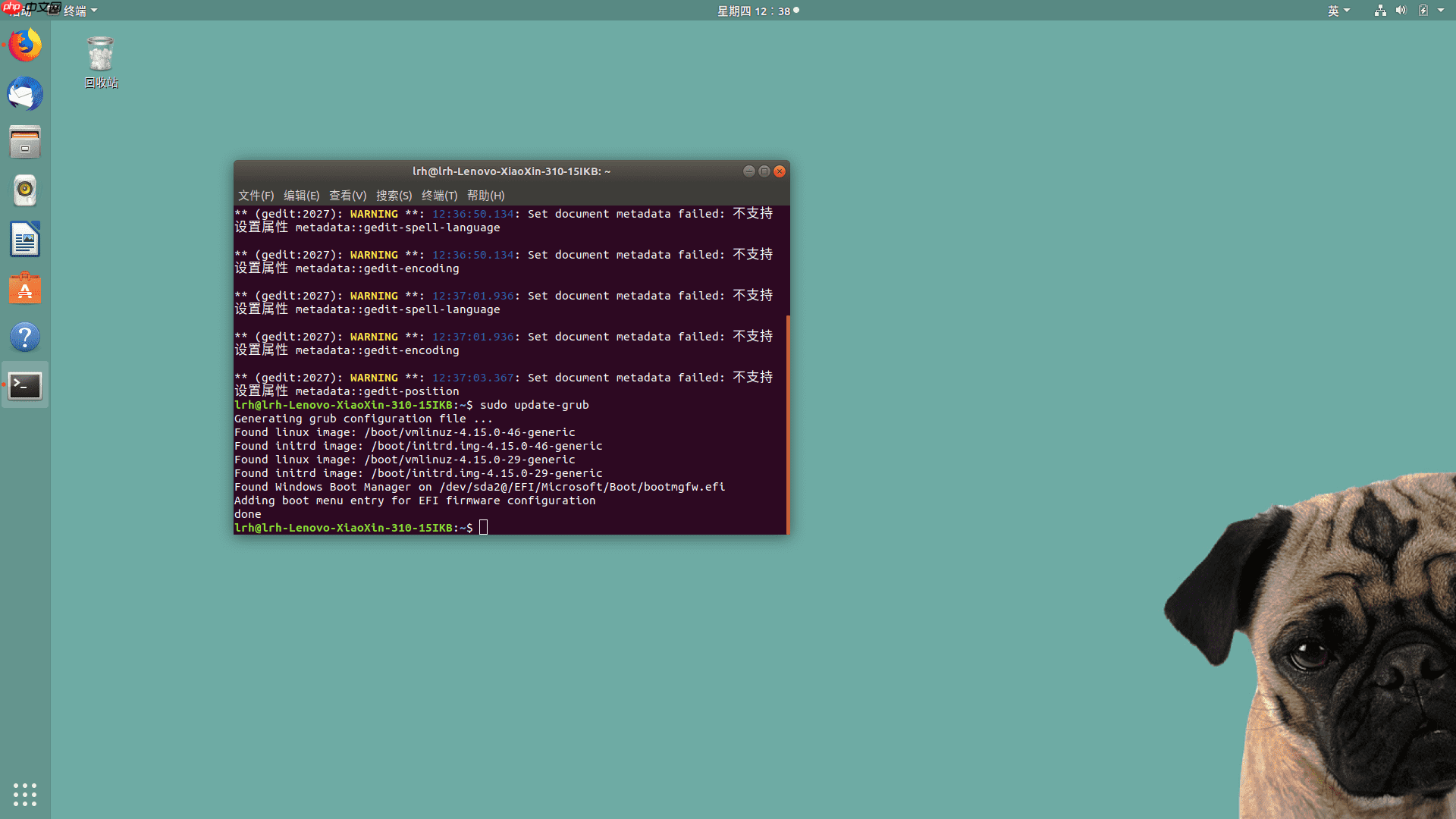Open the 搜索(S) menu
The image size is (1456, 819).
coord(394,196)
